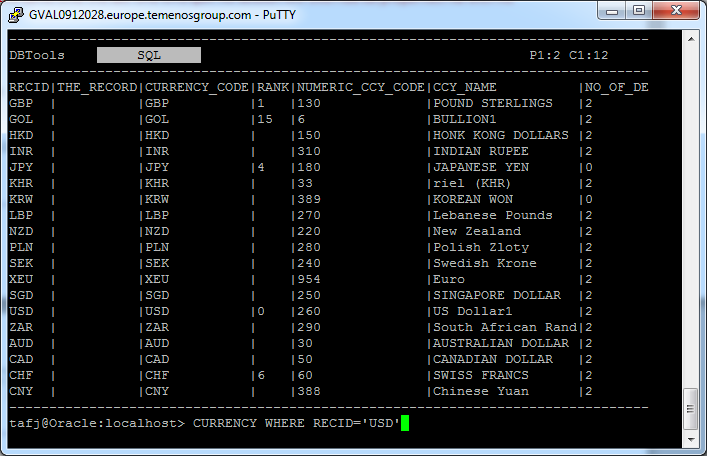Screen dimensions: 707x456
Task: Click numeric code 954 for XEU
Action: (x=308, y=279)
